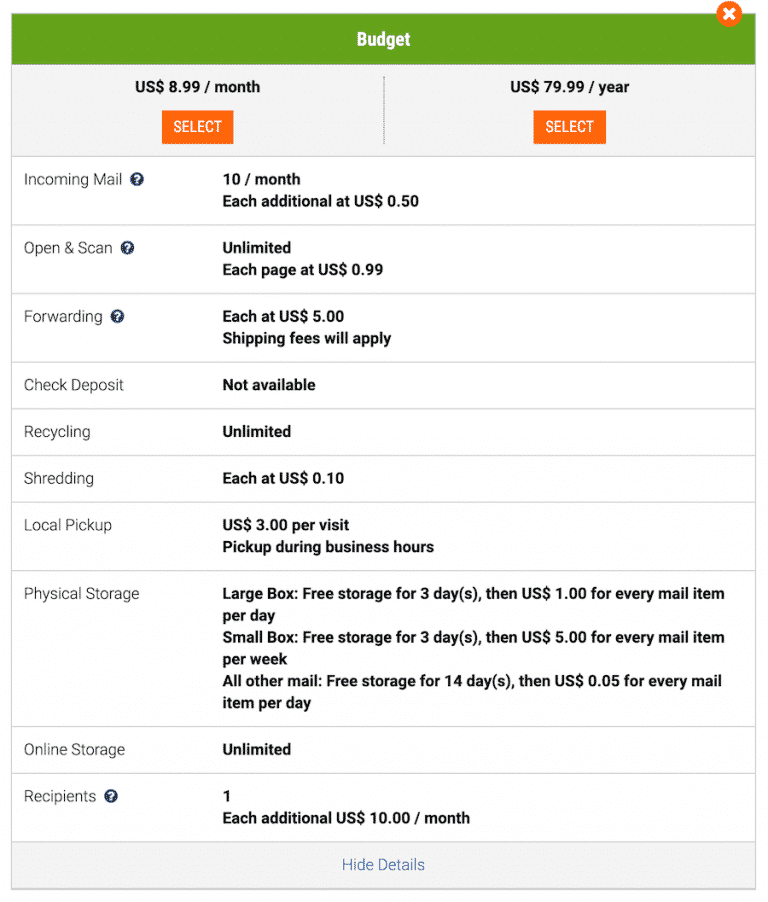The width and height of the screenshot is (768, 902).
Task: Click the Check Deposit row label
Action: (74, 385)
